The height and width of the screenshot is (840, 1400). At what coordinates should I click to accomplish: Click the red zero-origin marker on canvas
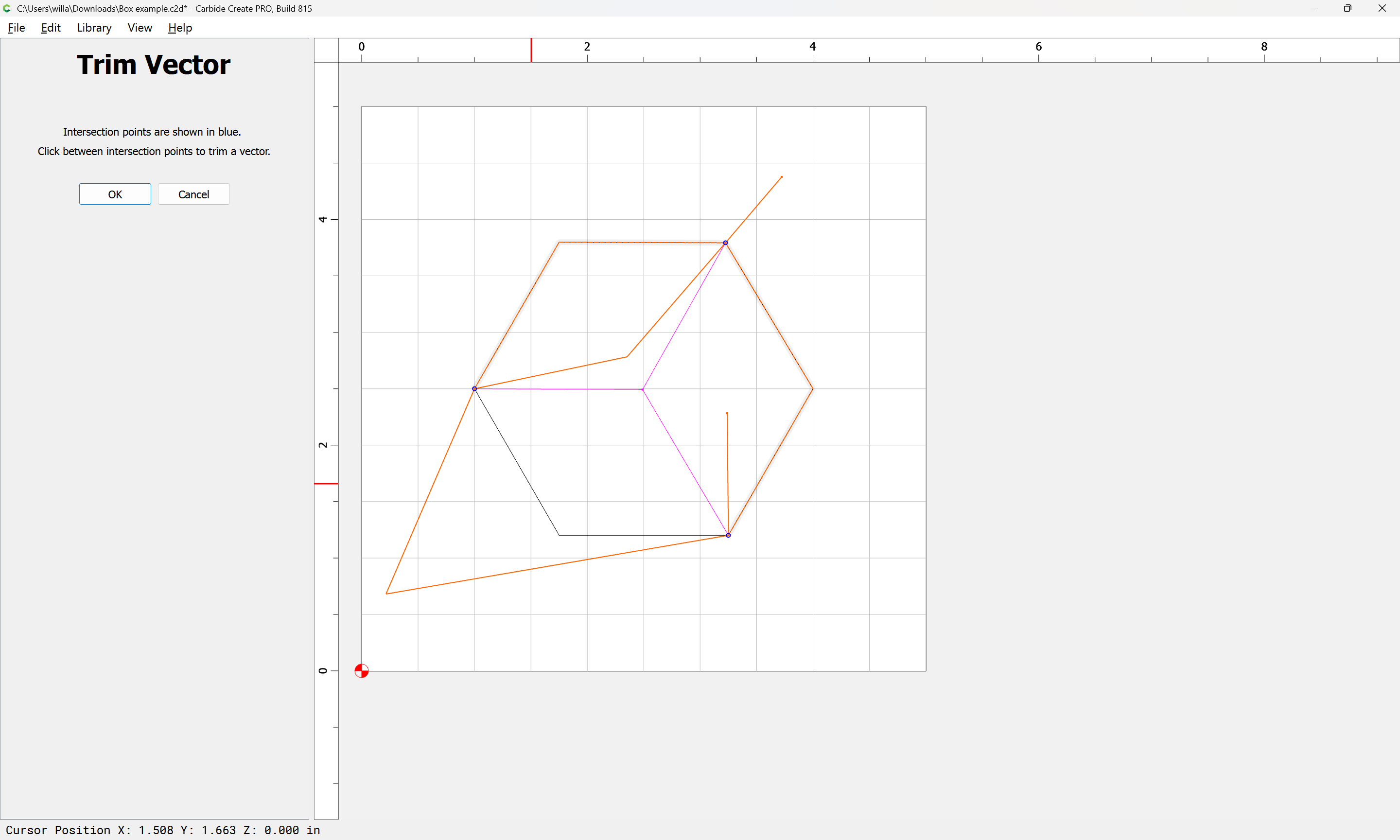point(362,671)
